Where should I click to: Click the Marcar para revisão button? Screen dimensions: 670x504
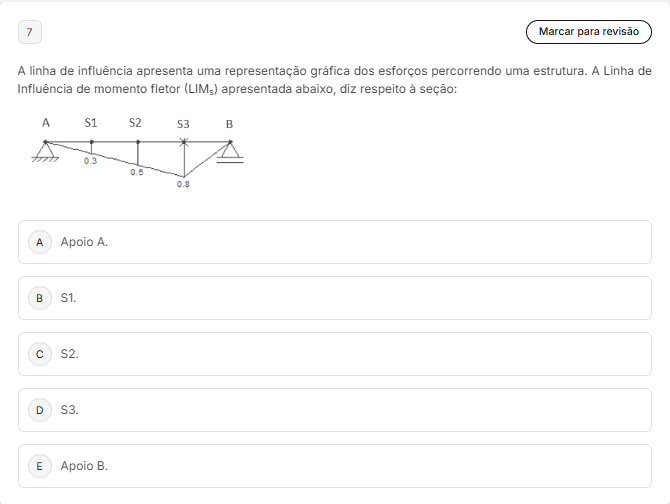(588, 32)
